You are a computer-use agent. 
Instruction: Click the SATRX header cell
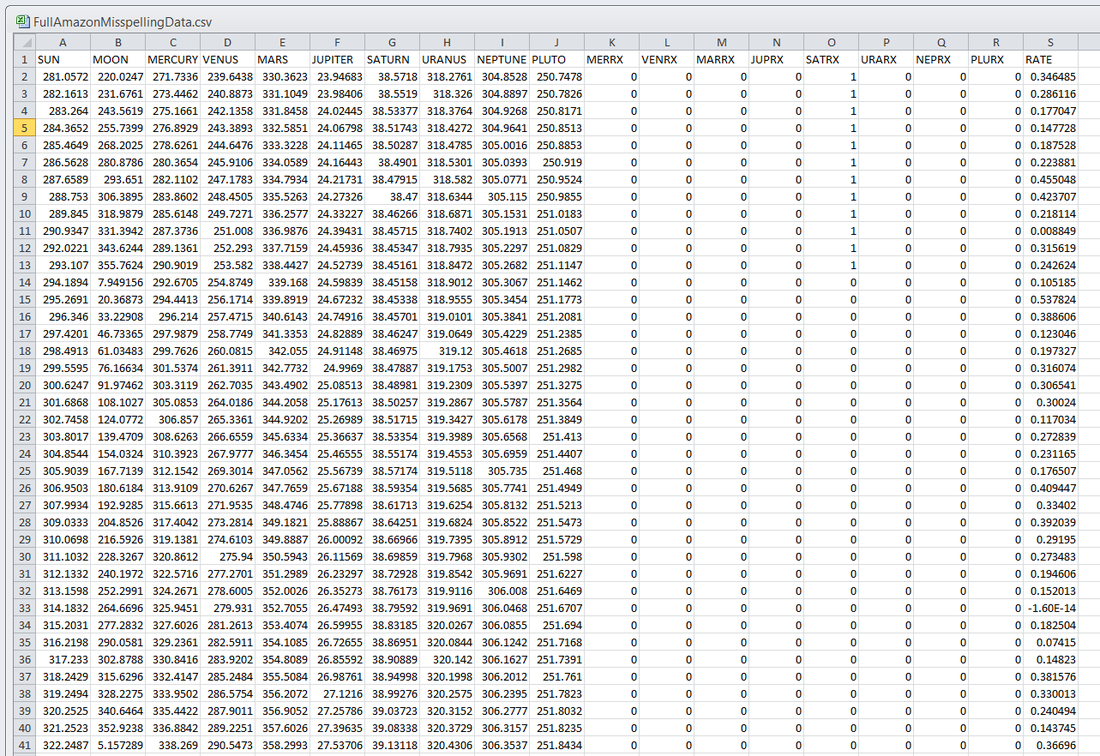coord(831,60)
